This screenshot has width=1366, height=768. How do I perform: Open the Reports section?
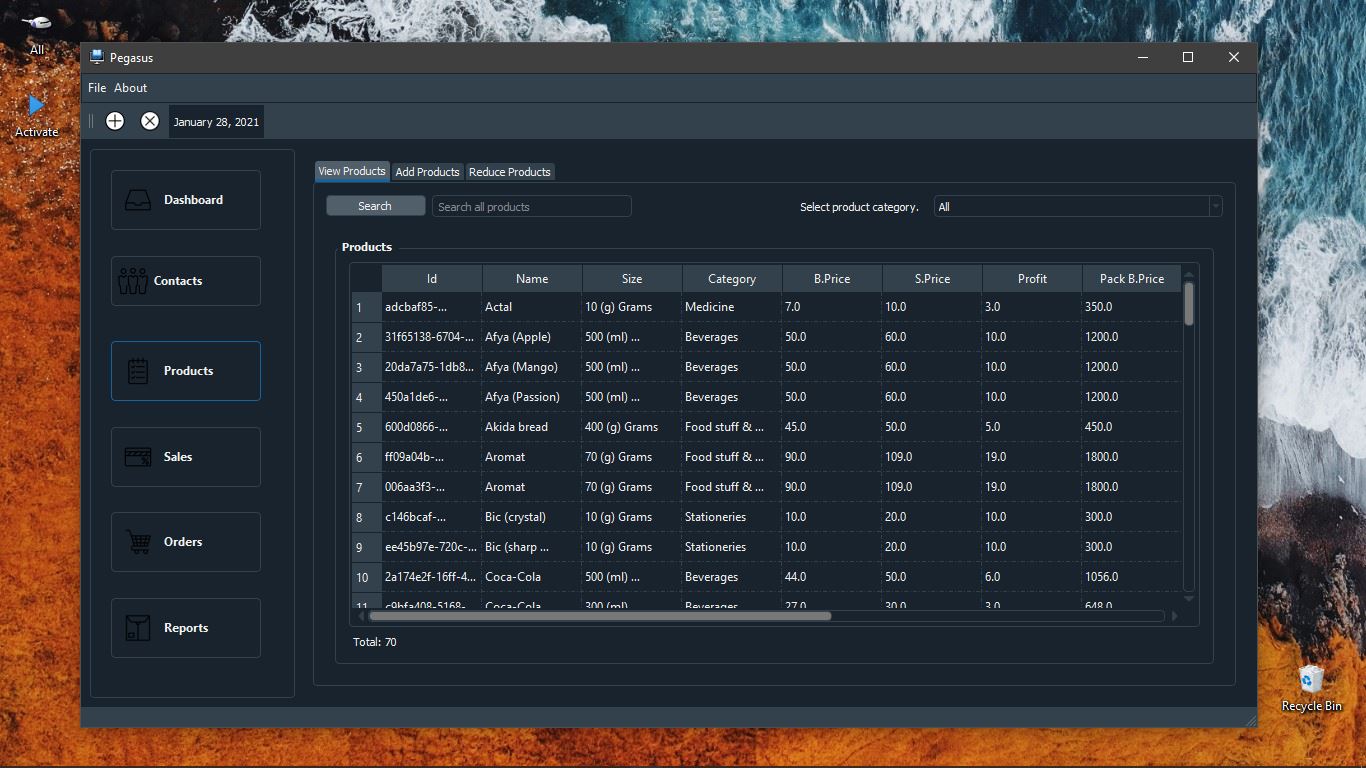coord(185,627)
